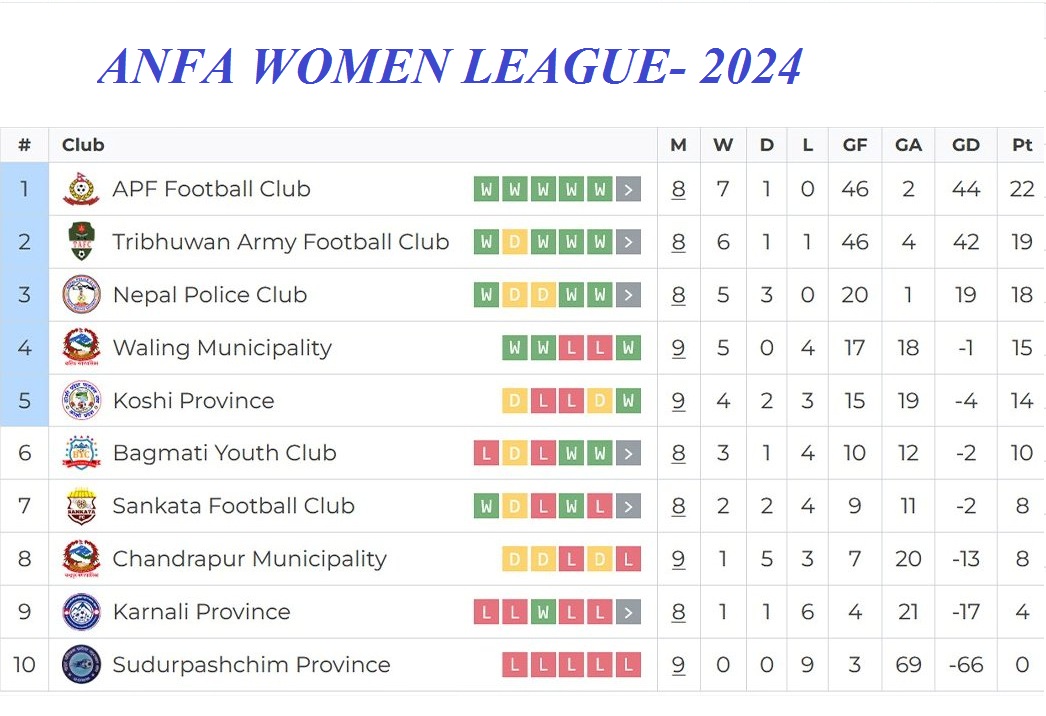Click the Tribhuwan Army Football Club crest

click(81, 242)
